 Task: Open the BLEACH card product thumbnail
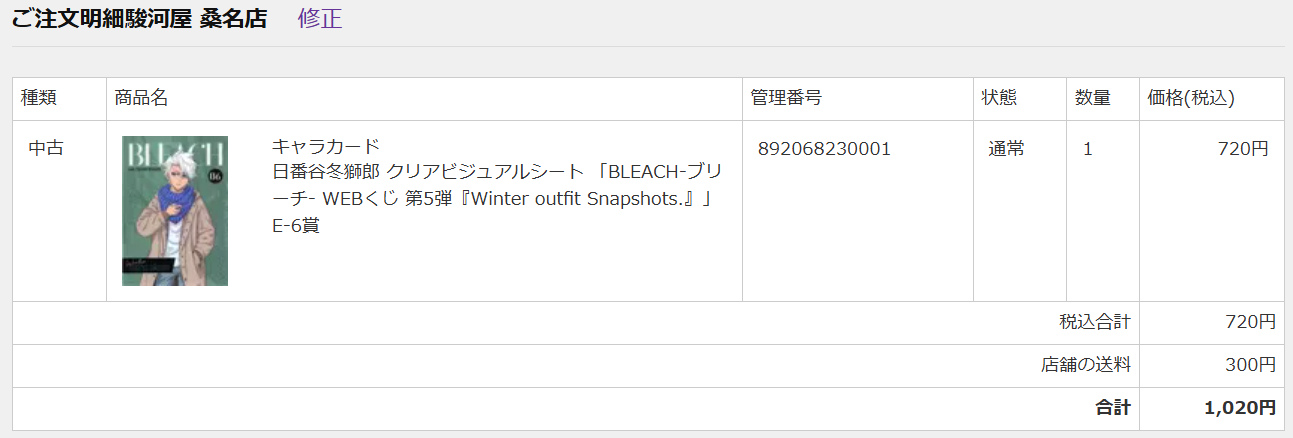[175, 211]
